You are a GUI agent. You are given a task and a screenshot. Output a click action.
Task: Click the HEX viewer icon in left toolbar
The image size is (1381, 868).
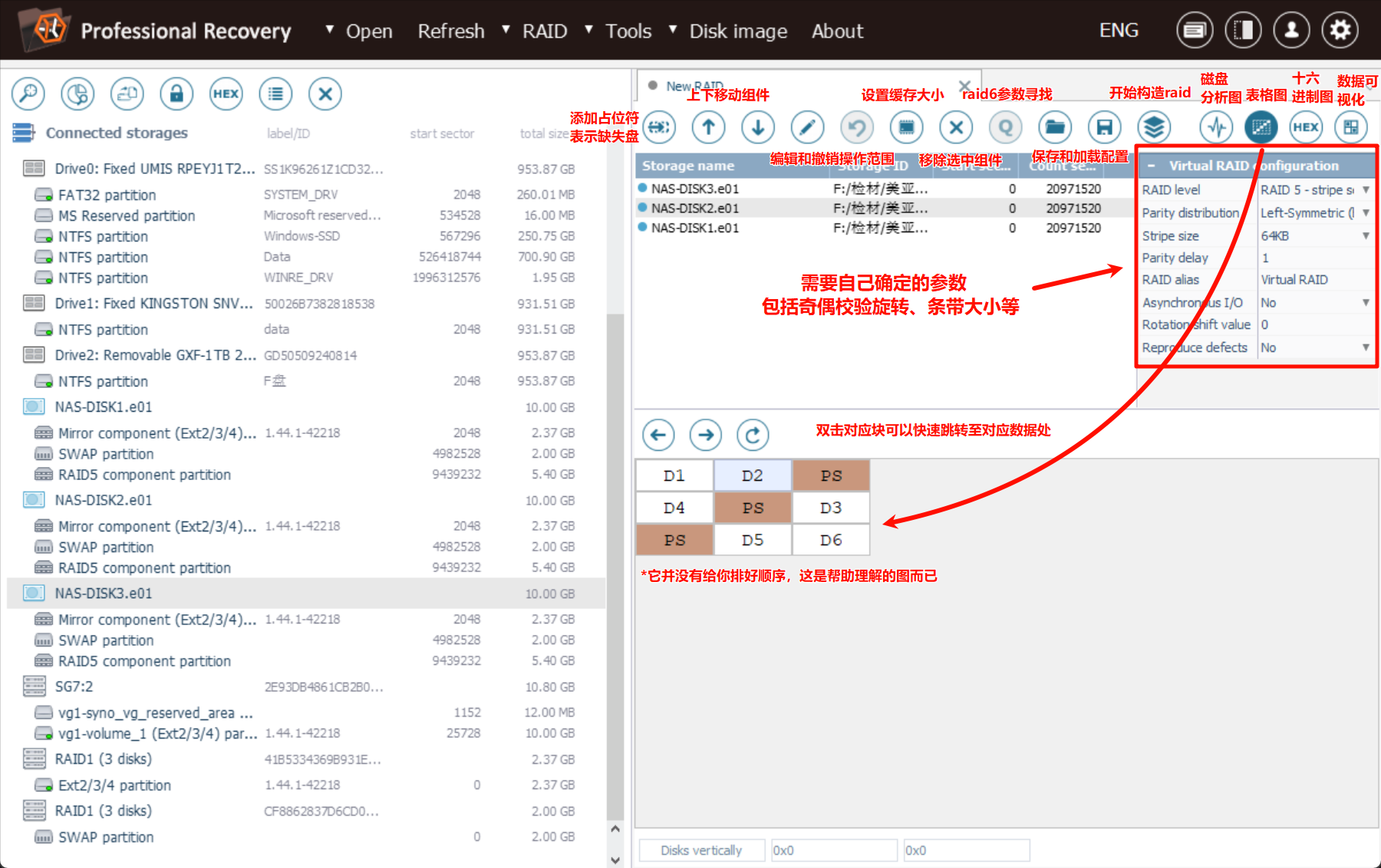pyautogui.click(x=226, y=94)
